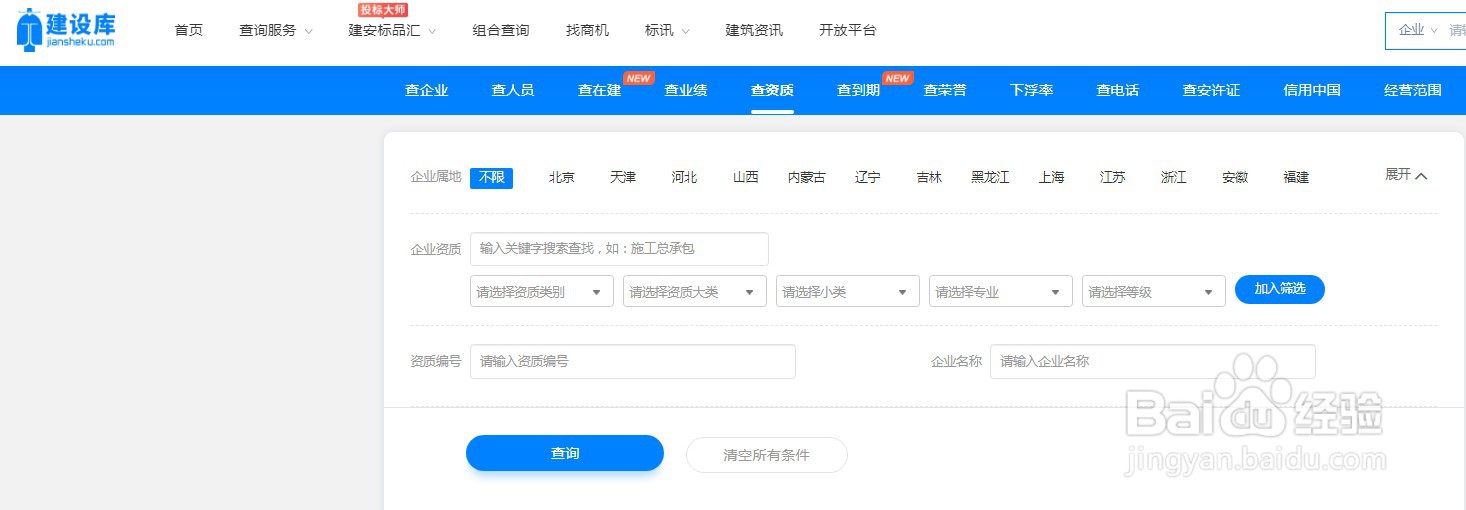Select 安徽 as company region
This screenshot has width=1466, height=510.
click(1235, 177)
